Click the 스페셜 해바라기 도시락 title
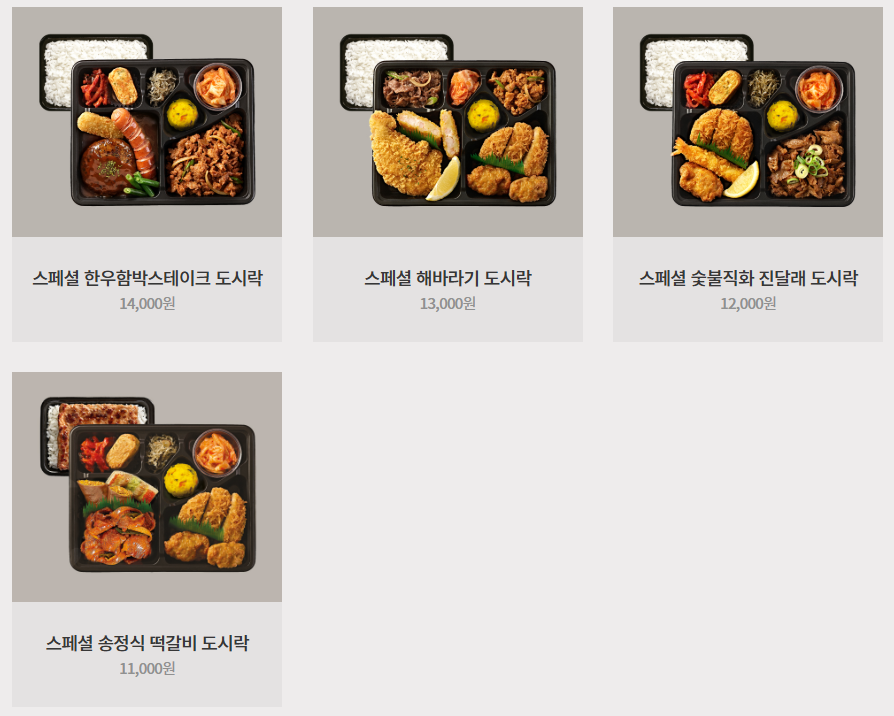 pos(448,278)
